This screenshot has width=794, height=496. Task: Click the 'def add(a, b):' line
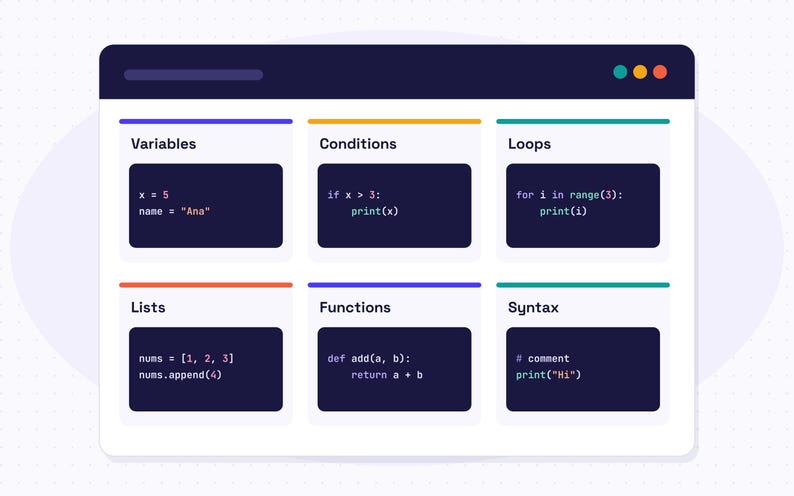[369, 358]
